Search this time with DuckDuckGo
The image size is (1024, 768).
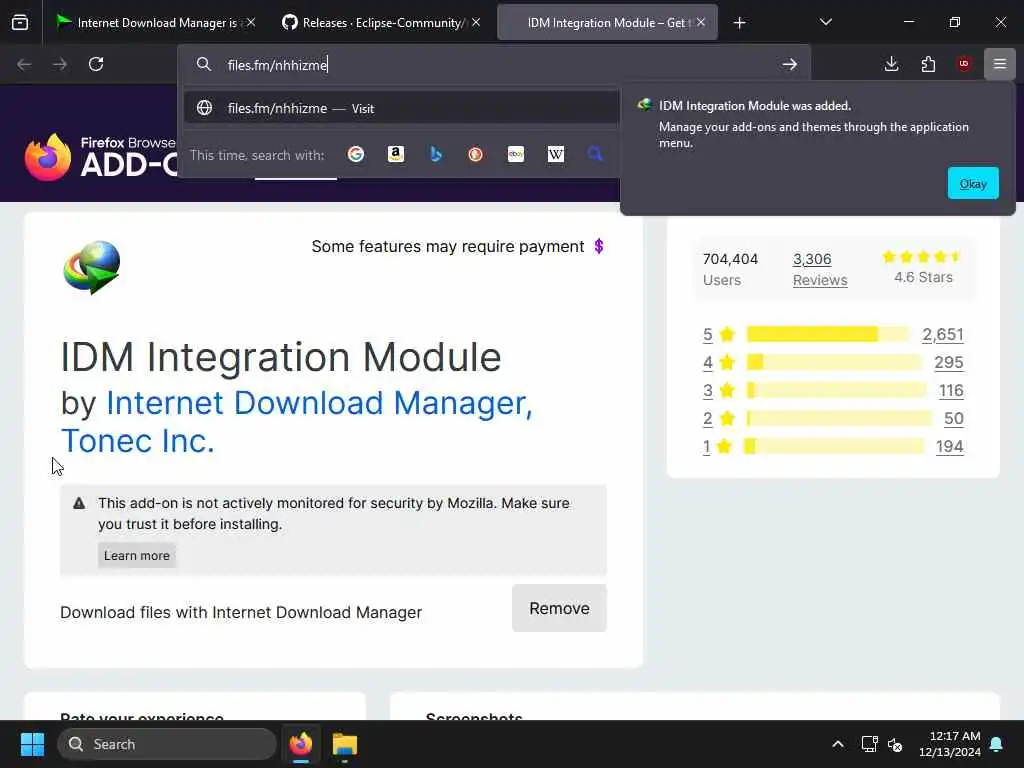475,154
